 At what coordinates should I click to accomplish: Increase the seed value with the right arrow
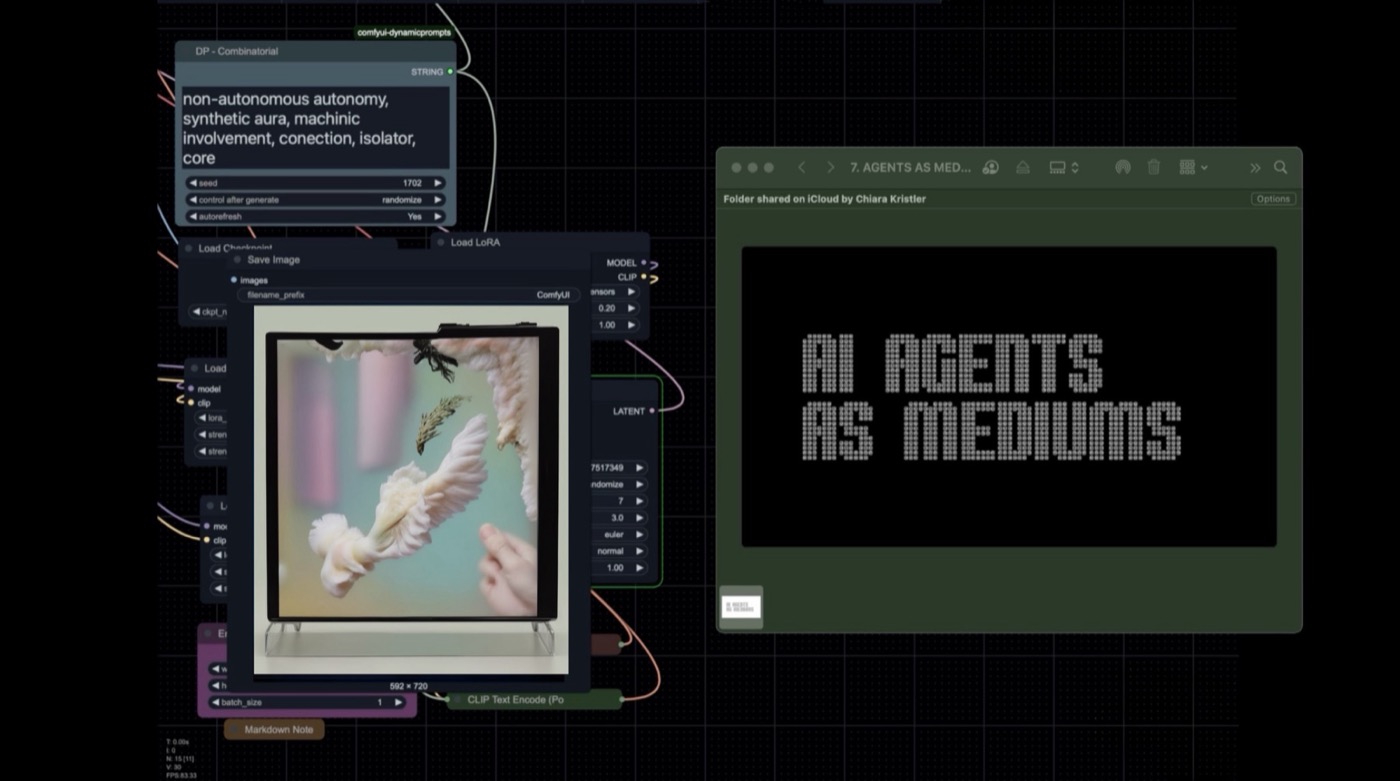(x=437, y=183)
